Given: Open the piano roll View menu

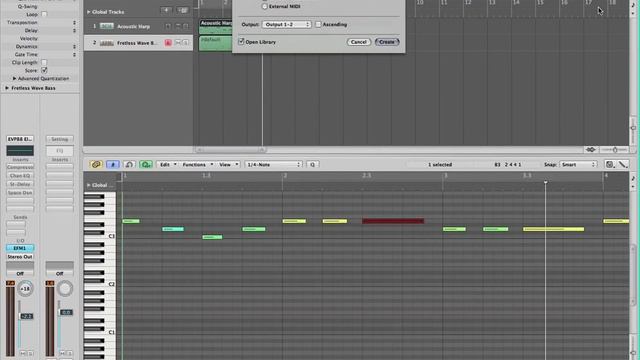Looking at the screenshot, I should tap(229, 164).
